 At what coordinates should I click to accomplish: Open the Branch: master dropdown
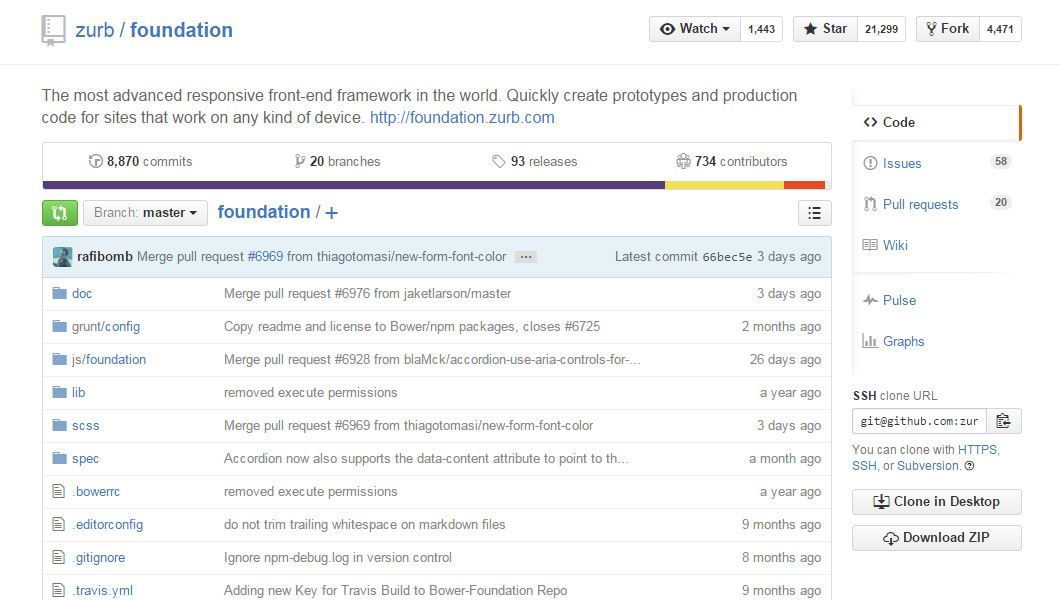(x=146, y=213)
